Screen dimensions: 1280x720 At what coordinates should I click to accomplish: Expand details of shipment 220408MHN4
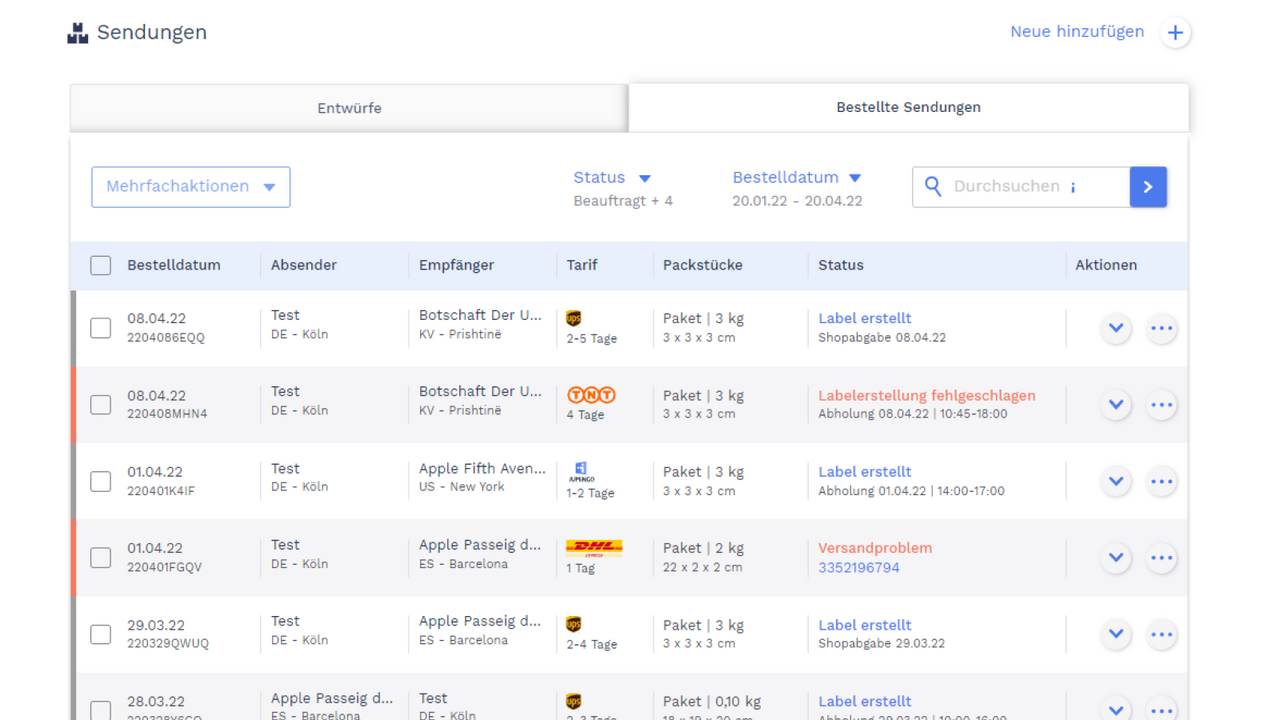tap(1116, 405)
